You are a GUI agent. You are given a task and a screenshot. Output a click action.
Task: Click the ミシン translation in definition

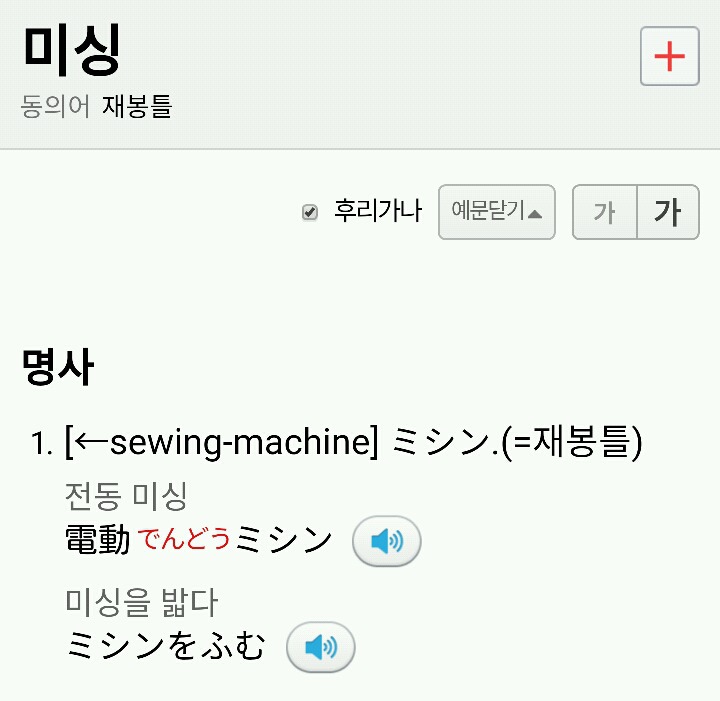(x=442, y=441)
